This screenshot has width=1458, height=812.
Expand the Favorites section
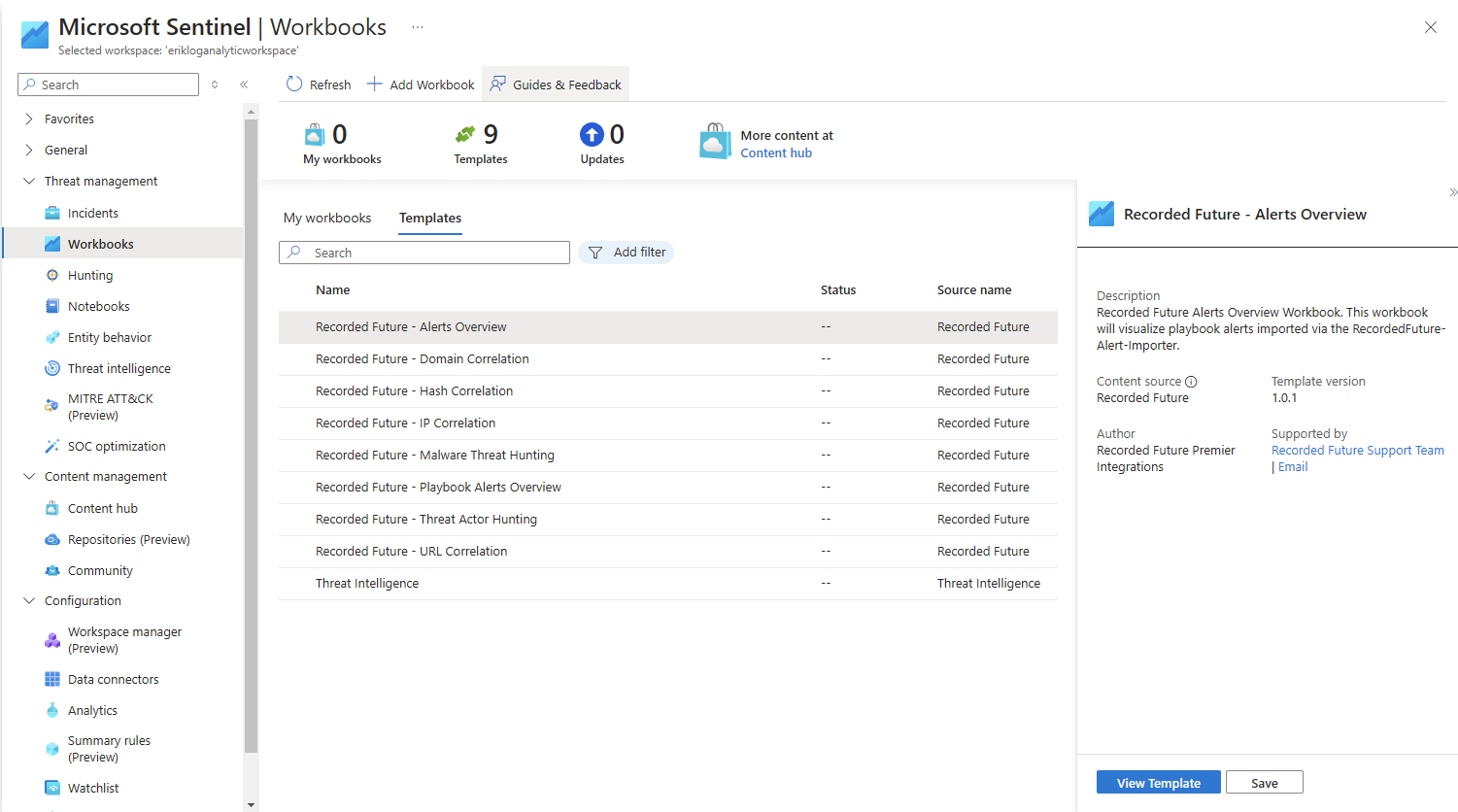[x=29, y=119]
